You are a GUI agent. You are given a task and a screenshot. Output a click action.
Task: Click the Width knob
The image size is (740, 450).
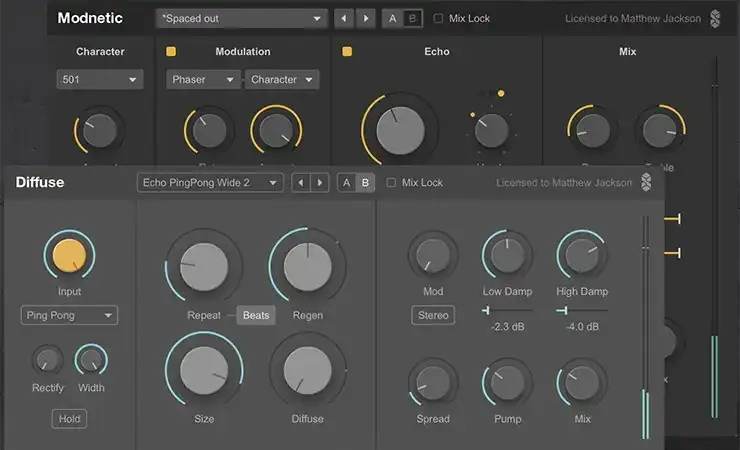coord(91,360)
